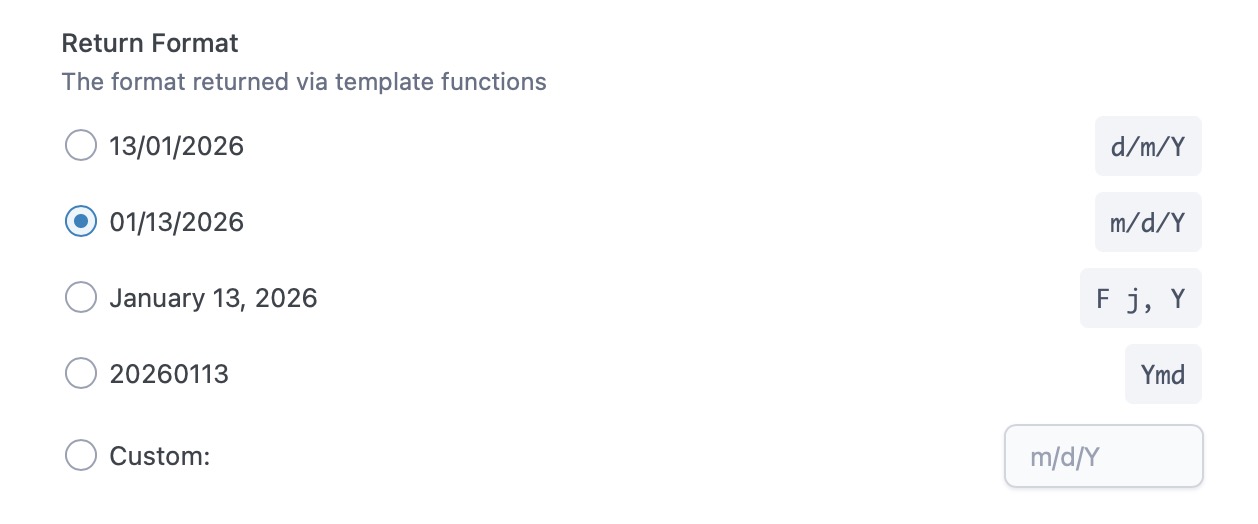Select the 13/01/2026 radio button

point(81,146)
